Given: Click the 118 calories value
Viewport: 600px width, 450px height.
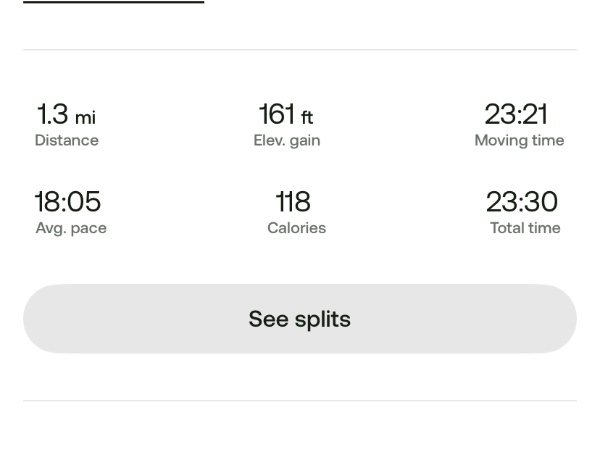Looking at the screenshot, I should [x=293, y=202].
